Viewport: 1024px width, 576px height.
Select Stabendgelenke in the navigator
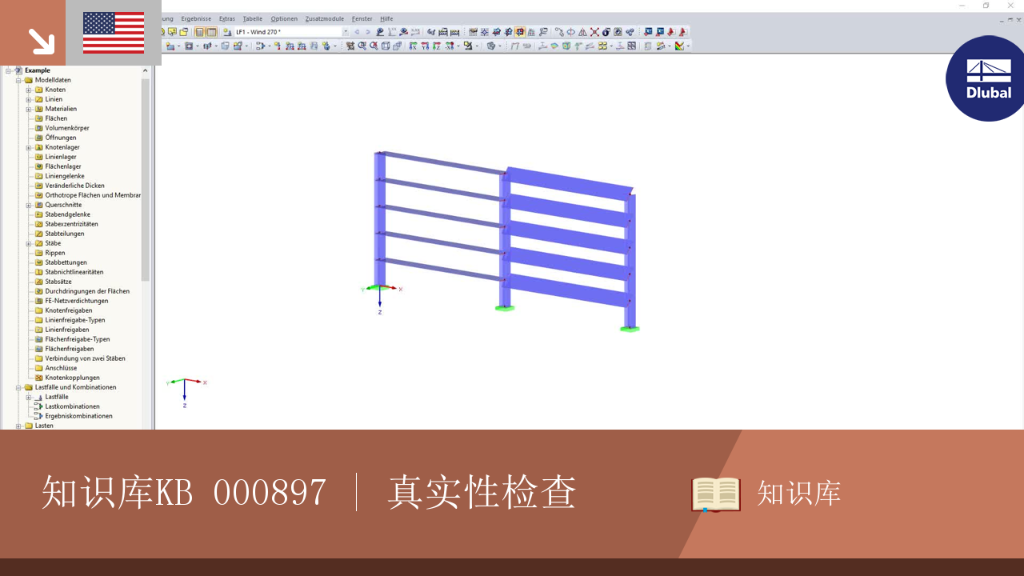pyautogui.click(x=67, y=214)
